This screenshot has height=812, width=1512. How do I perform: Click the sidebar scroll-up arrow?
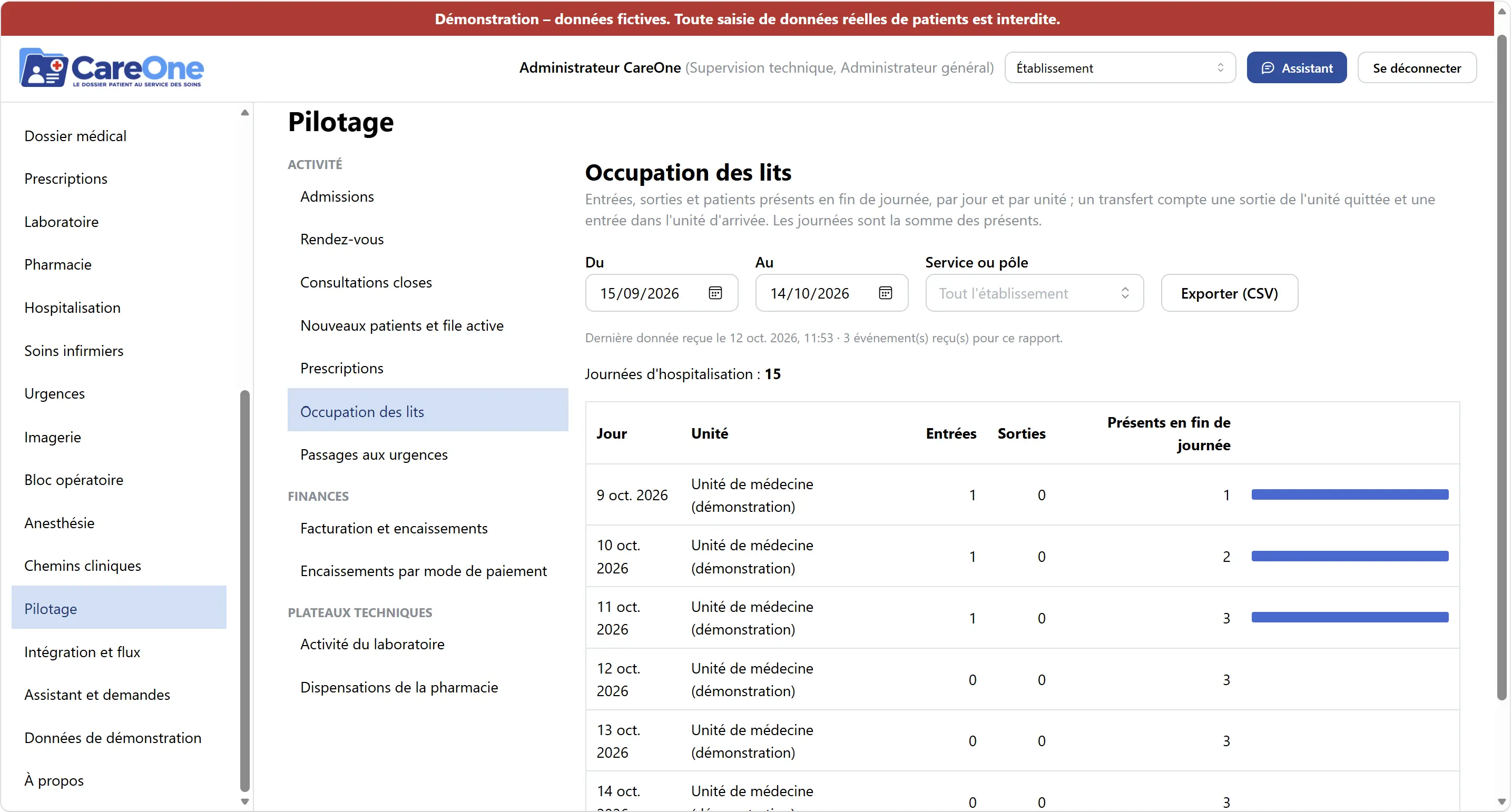(x=245, y=112)
